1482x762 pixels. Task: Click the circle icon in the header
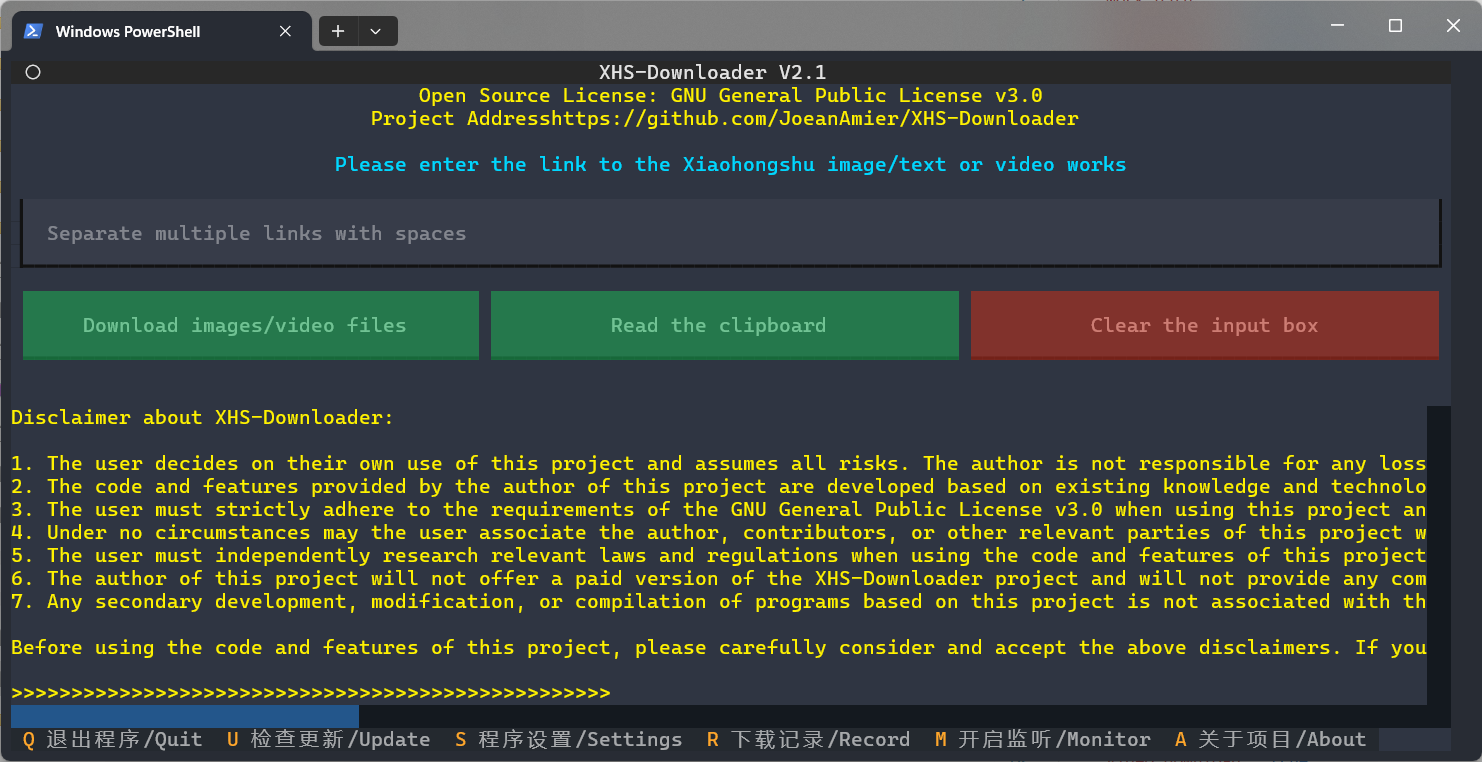click(x=33, y=72)
